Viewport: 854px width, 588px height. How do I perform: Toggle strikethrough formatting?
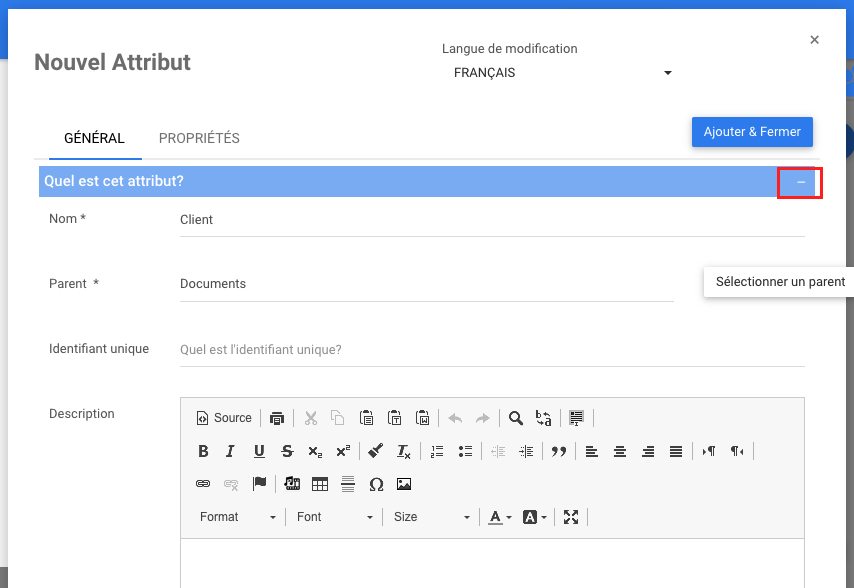click(x=287, y=451)
